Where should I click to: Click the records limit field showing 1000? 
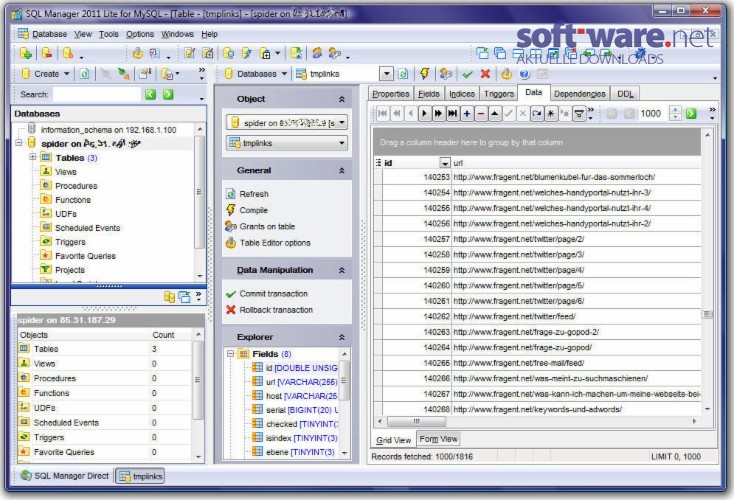tap(653, 113)
